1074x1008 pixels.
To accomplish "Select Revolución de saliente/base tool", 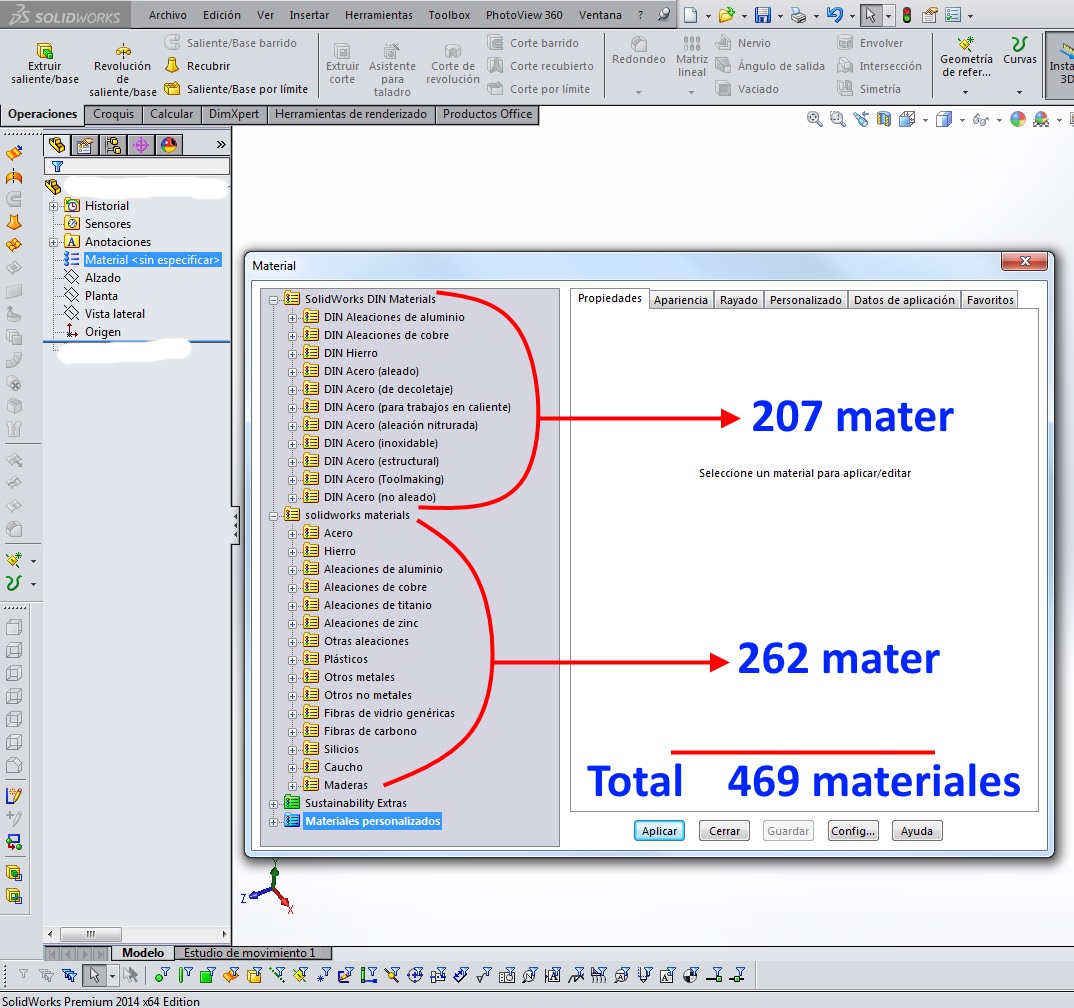I will point(123,69).
